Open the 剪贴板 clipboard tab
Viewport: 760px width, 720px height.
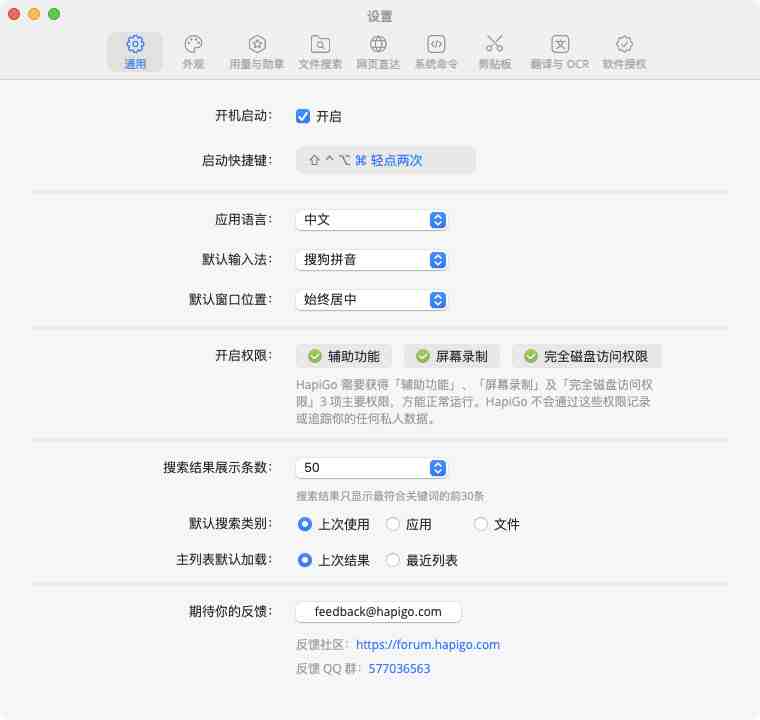[x=494, y=52]
